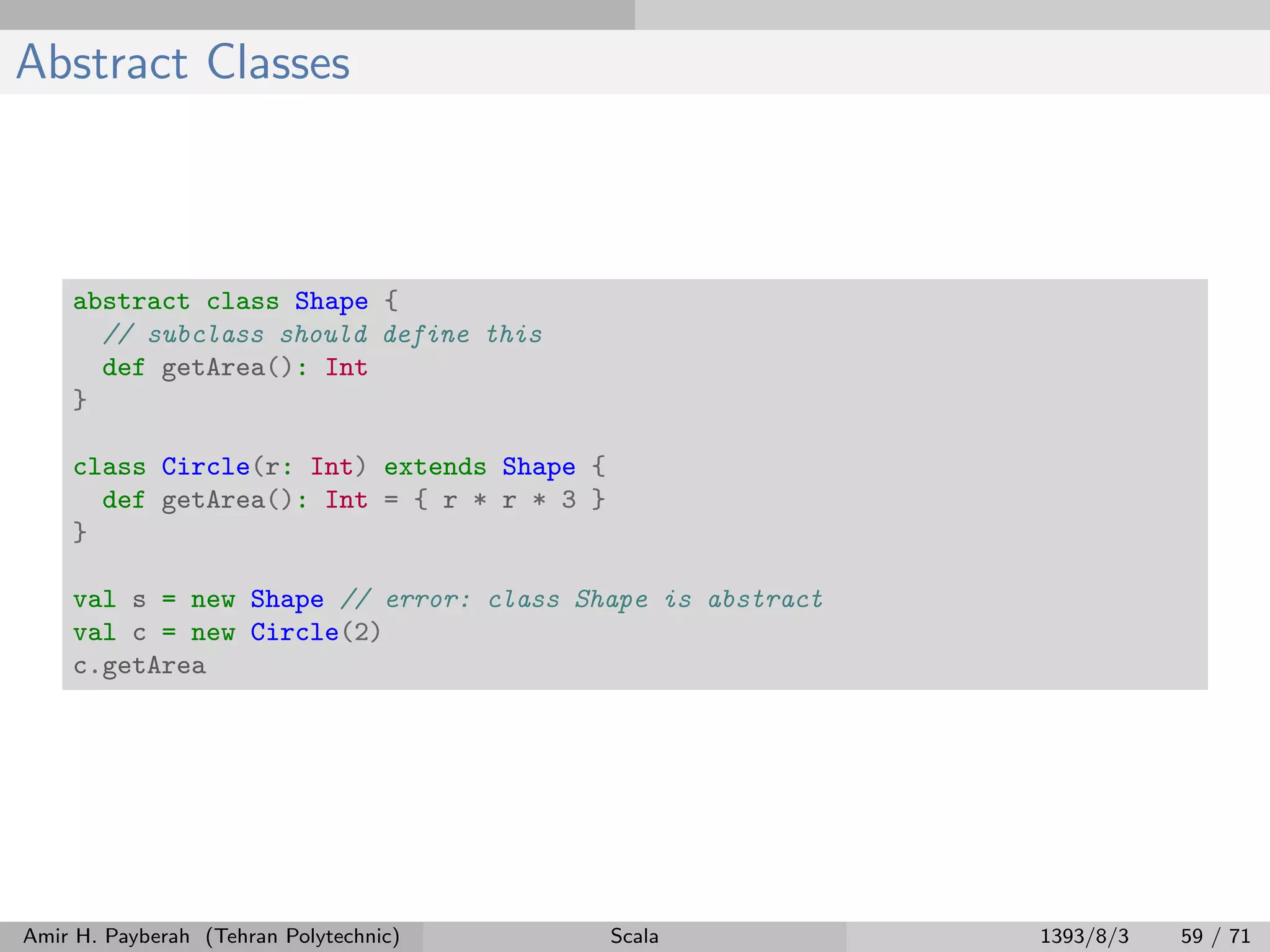This screenshot has height=952, width=1270.
Task: Click the expression '{ r * r * 3 }'
Action: click(508, 500)
